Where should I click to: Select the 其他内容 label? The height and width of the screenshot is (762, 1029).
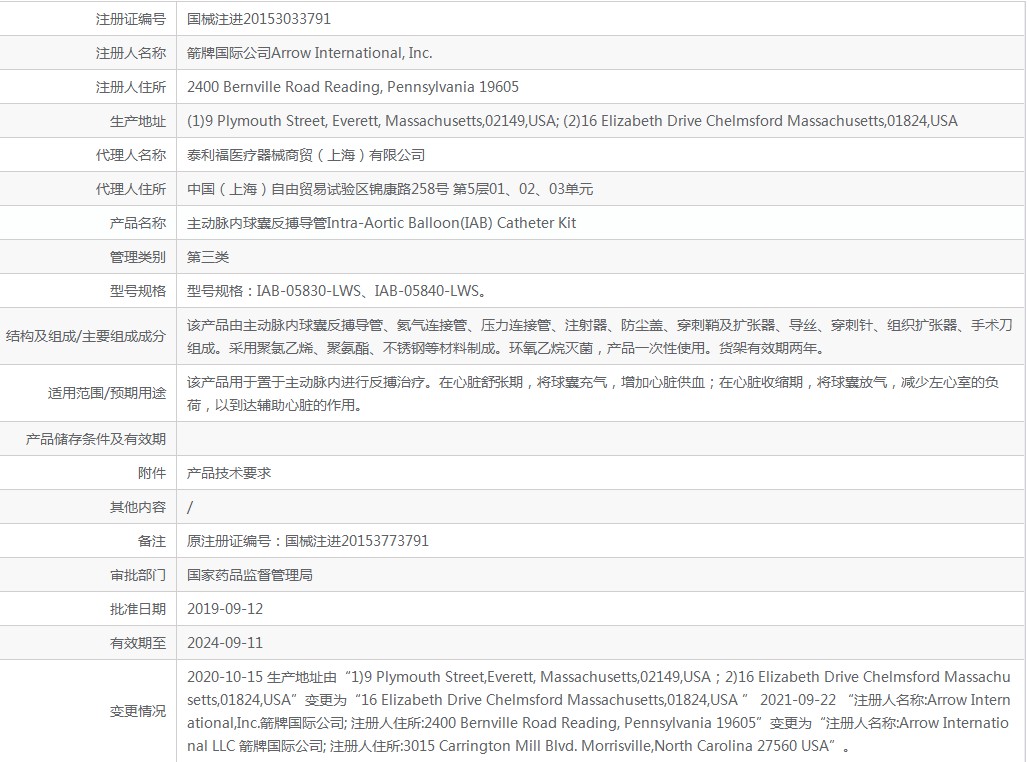[x=138, y=508]
